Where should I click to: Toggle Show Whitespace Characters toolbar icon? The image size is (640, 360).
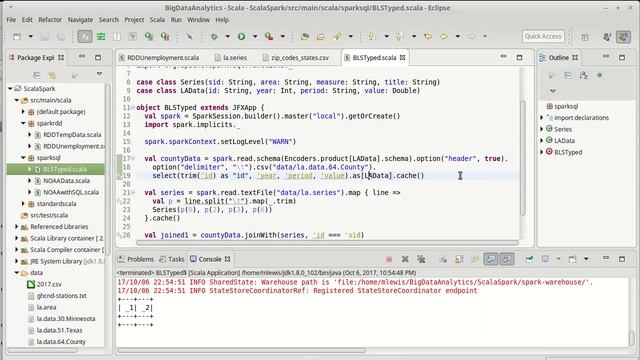click(117, 36)
